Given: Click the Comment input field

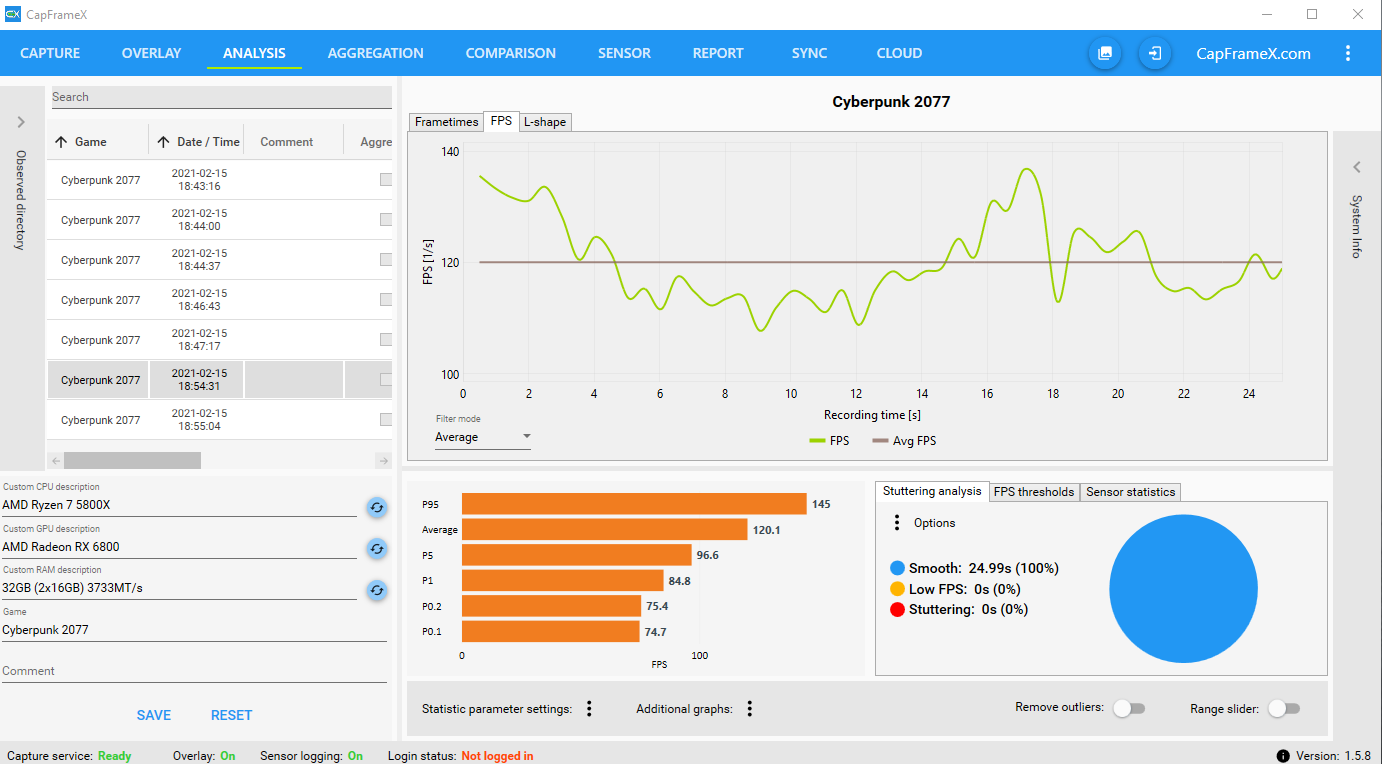Looking at the screenshot, I should (194, 671).
